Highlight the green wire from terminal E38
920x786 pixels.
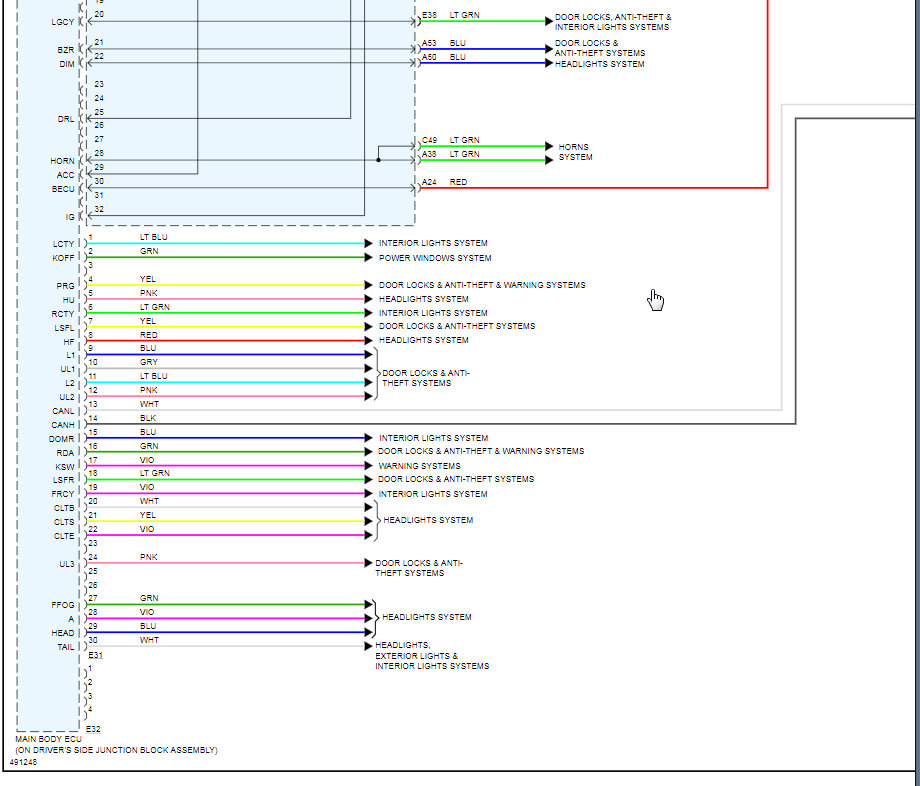(x=483, y=21)
